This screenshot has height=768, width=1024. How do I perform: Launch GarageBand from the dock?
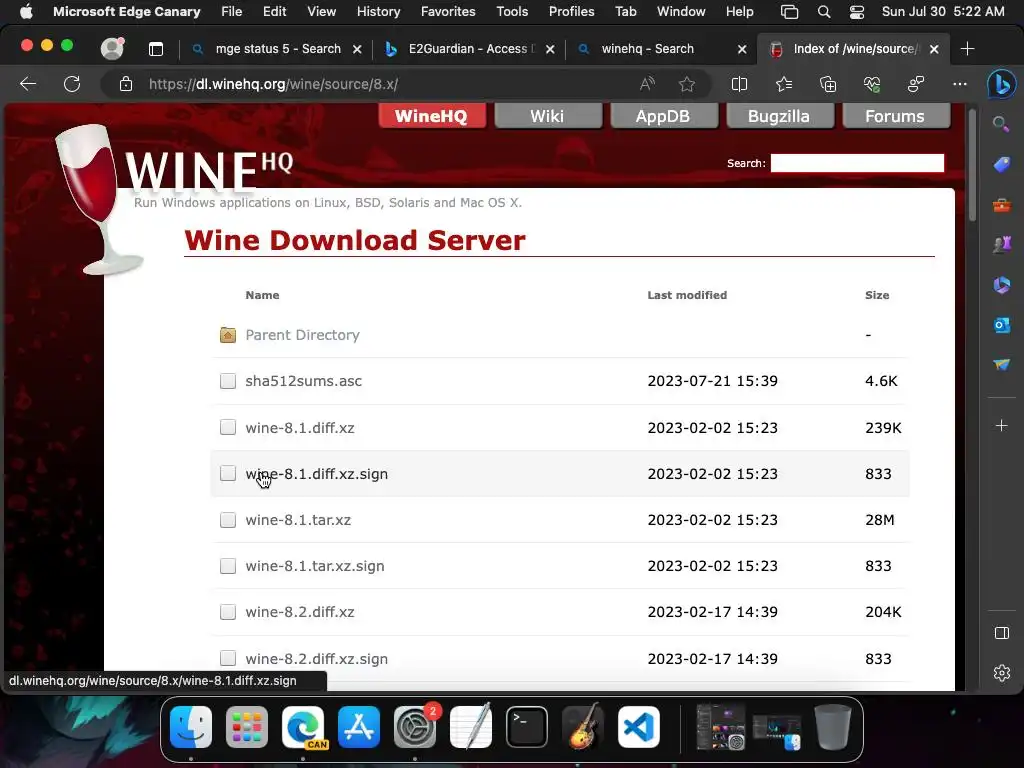point(583,727)
